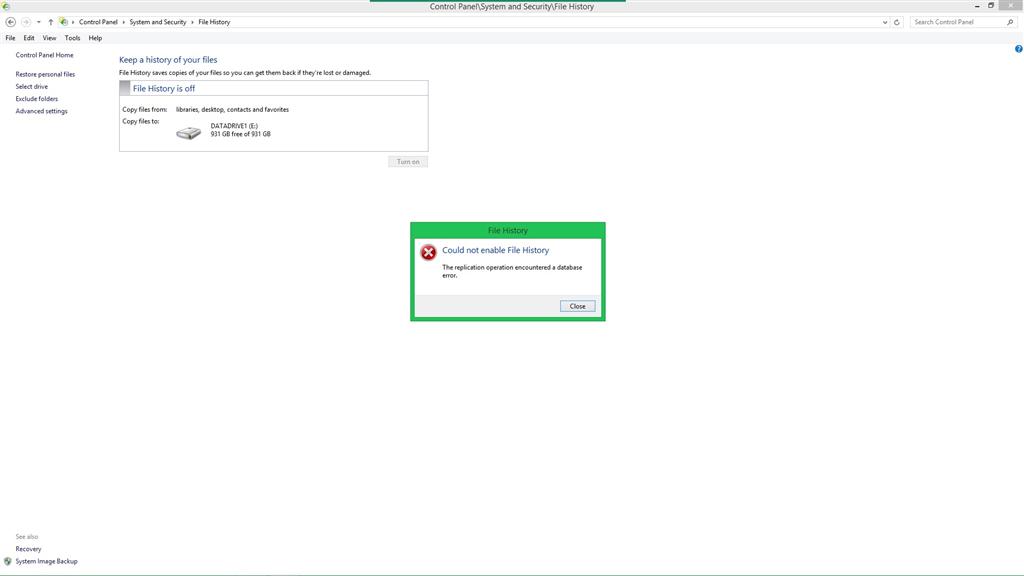The image size is (1024, 576).
Task: Open System Image Backup link
Action: [46, 562]
